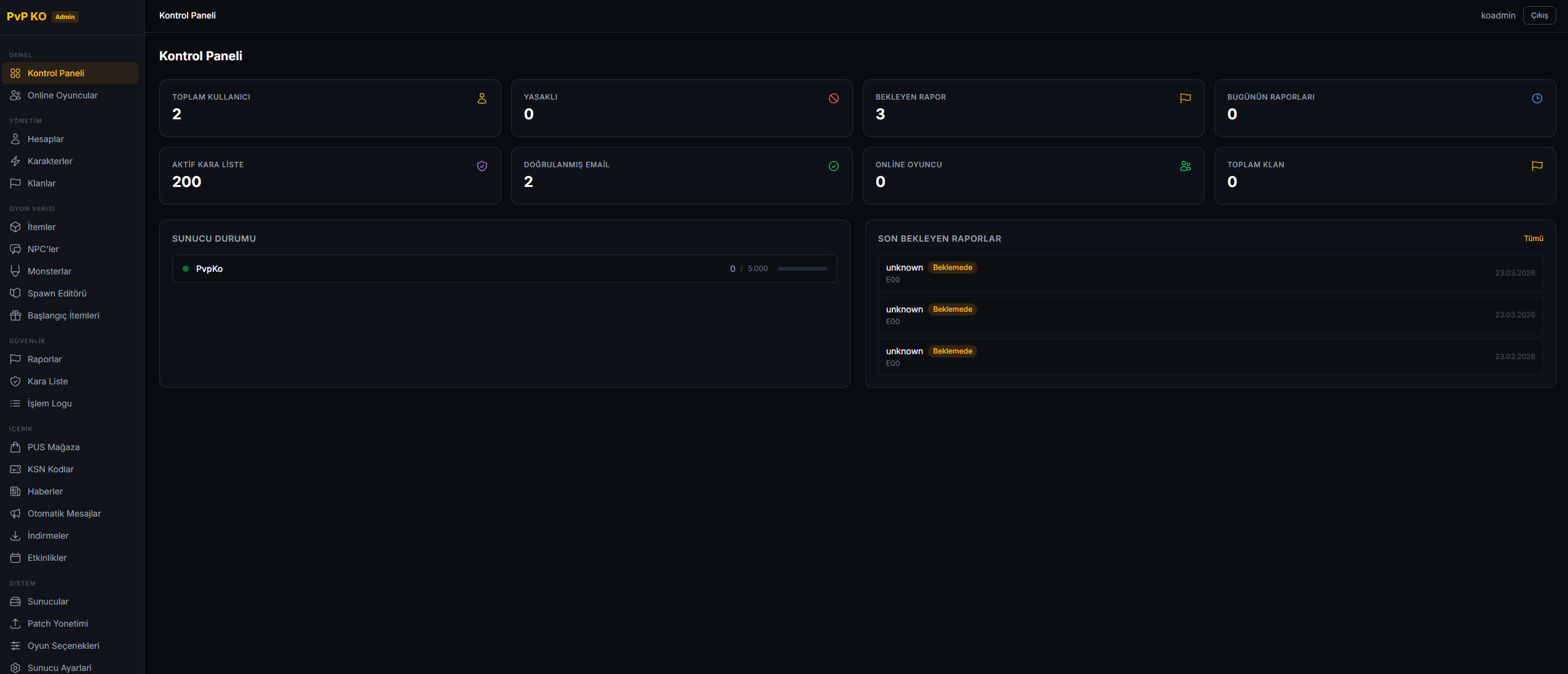
Task: Click the İndirmeler download icon
Action: pyautogui.click(x=15, y=536)
